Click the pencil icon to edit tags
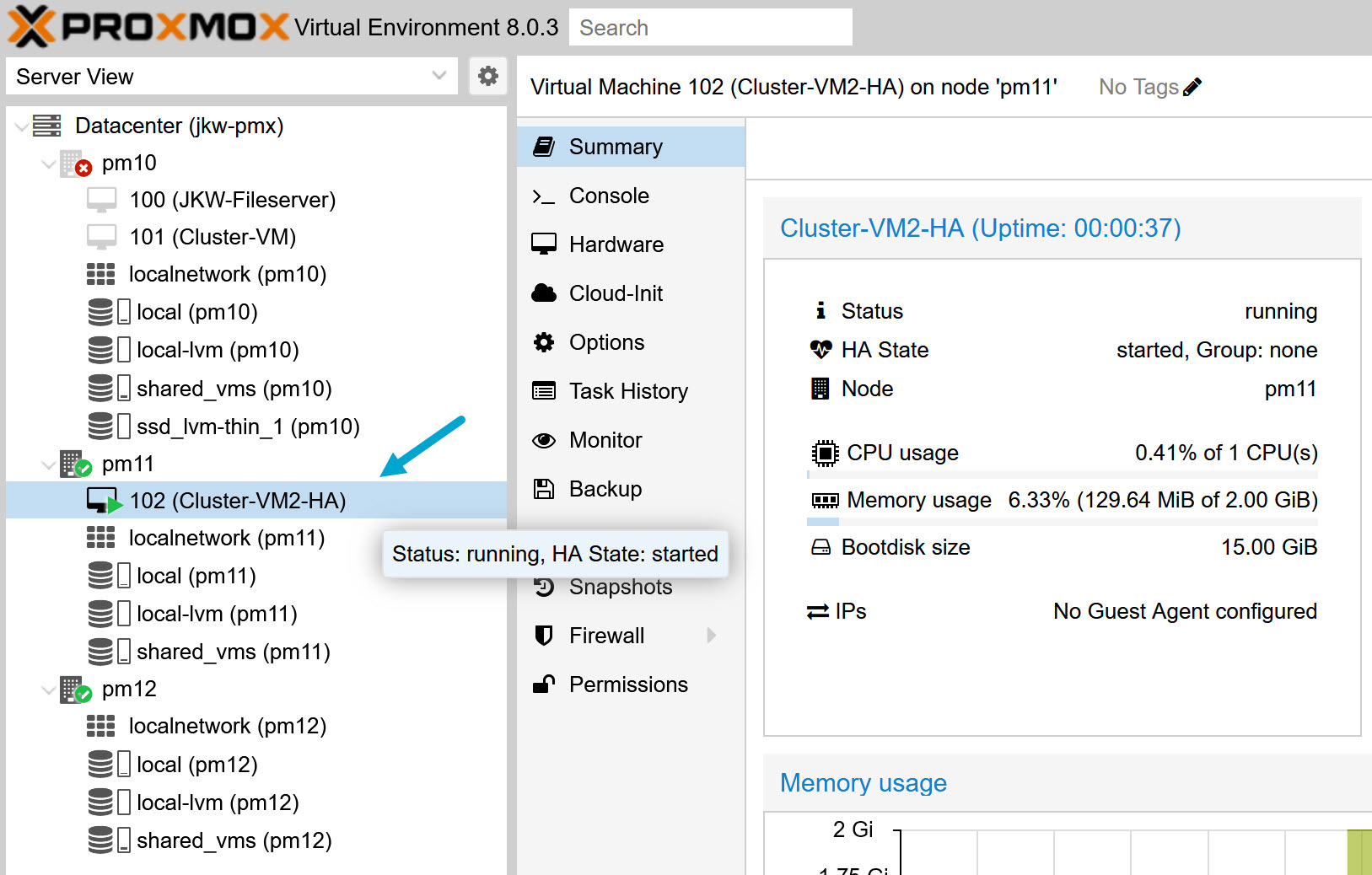This screenshot has width=1372, height=875. (x=1192, y=87)
